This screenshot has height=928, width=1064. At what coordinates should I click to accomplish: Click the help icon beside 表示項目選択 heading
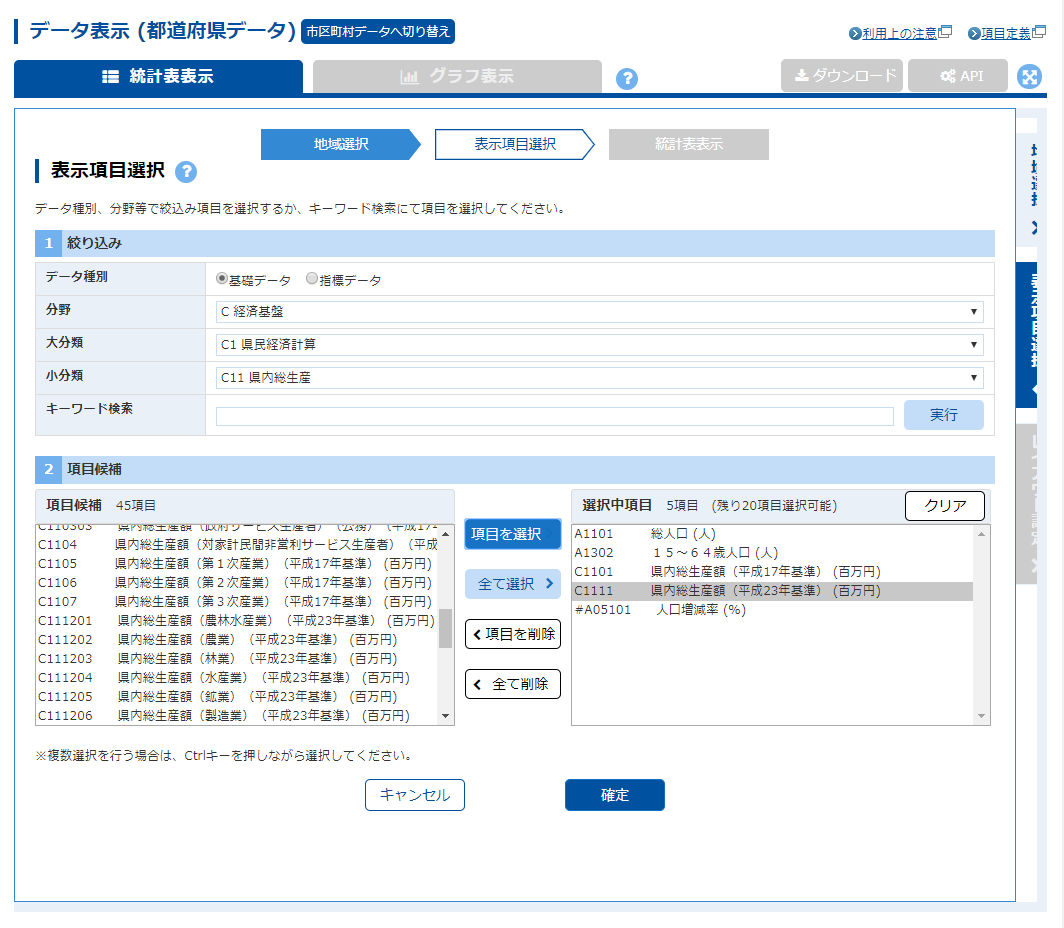coord(186,172)
